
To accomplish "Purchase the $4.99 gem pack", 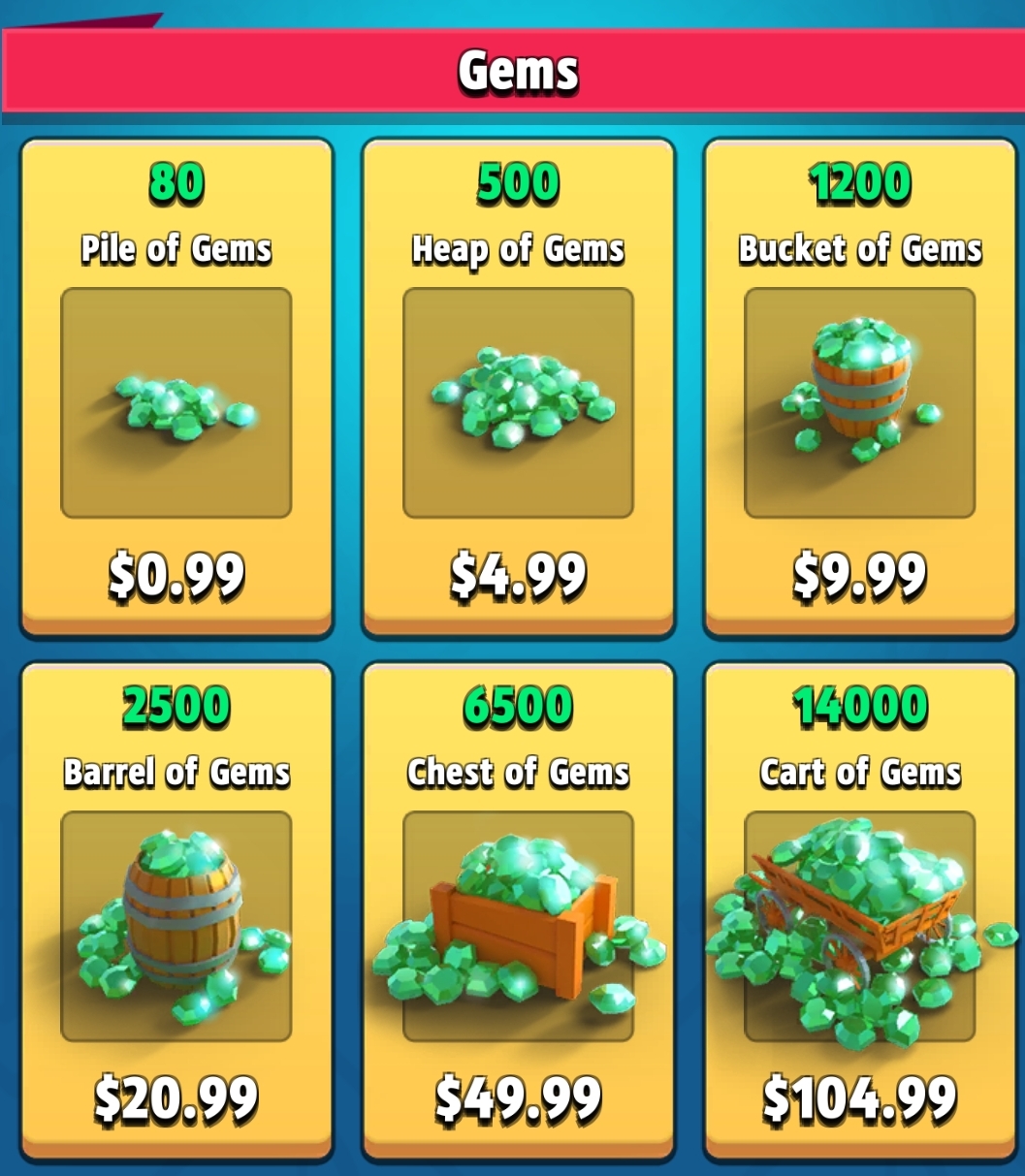I will coord(518,575).
